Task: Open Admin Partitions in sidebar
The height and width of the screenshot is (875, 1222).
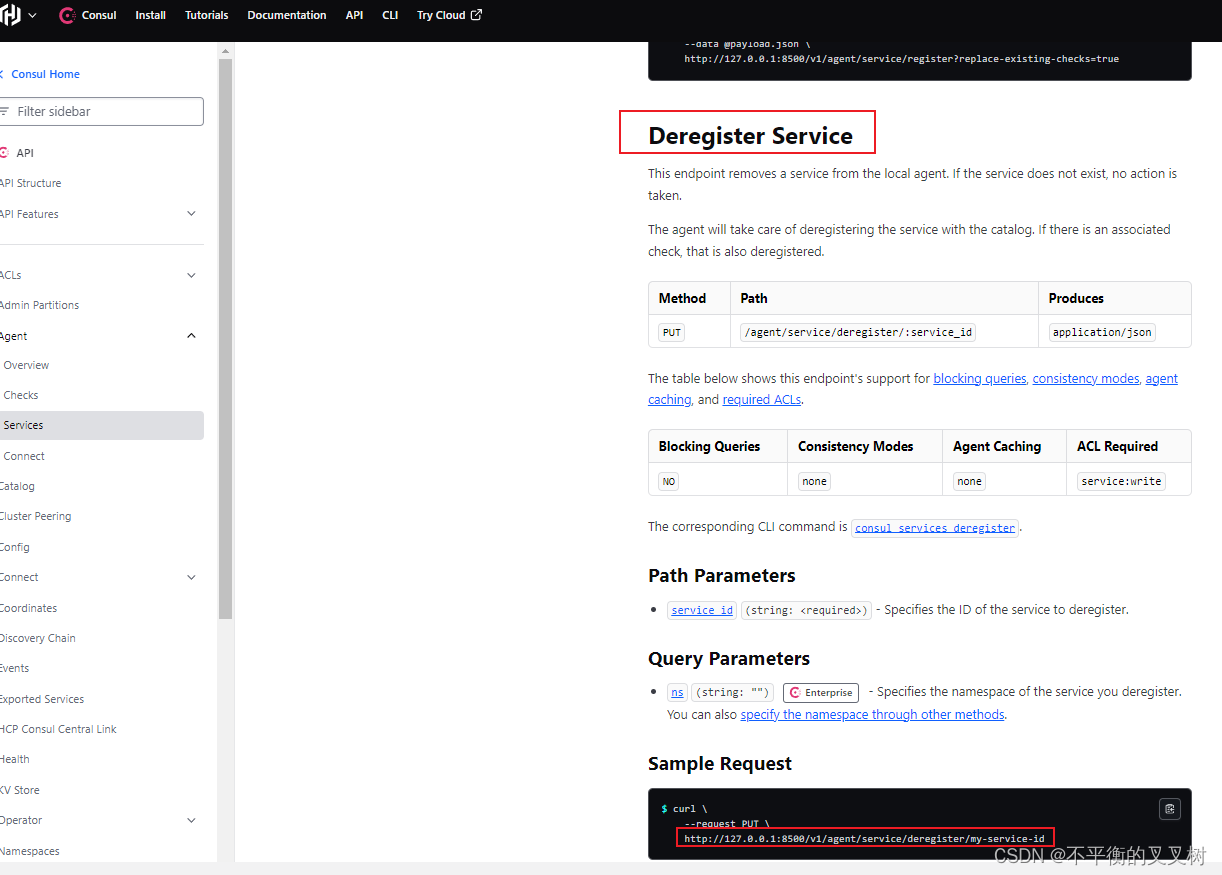Action: click(40, 305)
